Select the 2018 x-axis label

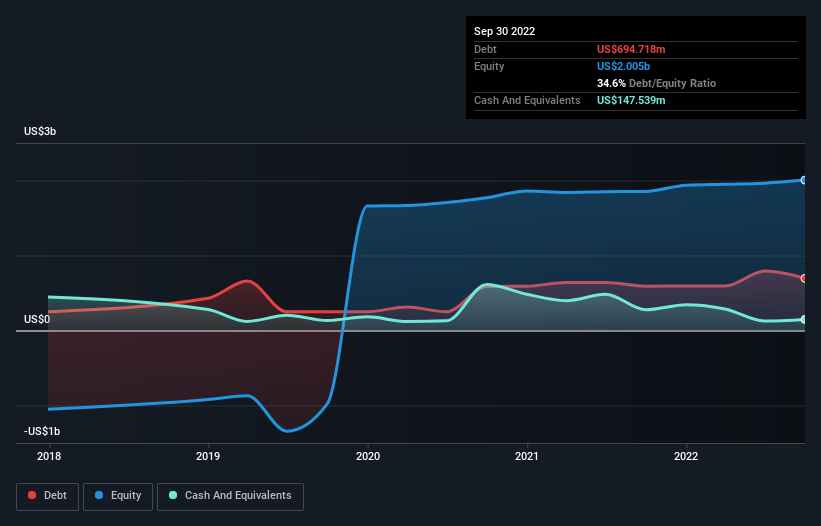[x=49, y=456]
